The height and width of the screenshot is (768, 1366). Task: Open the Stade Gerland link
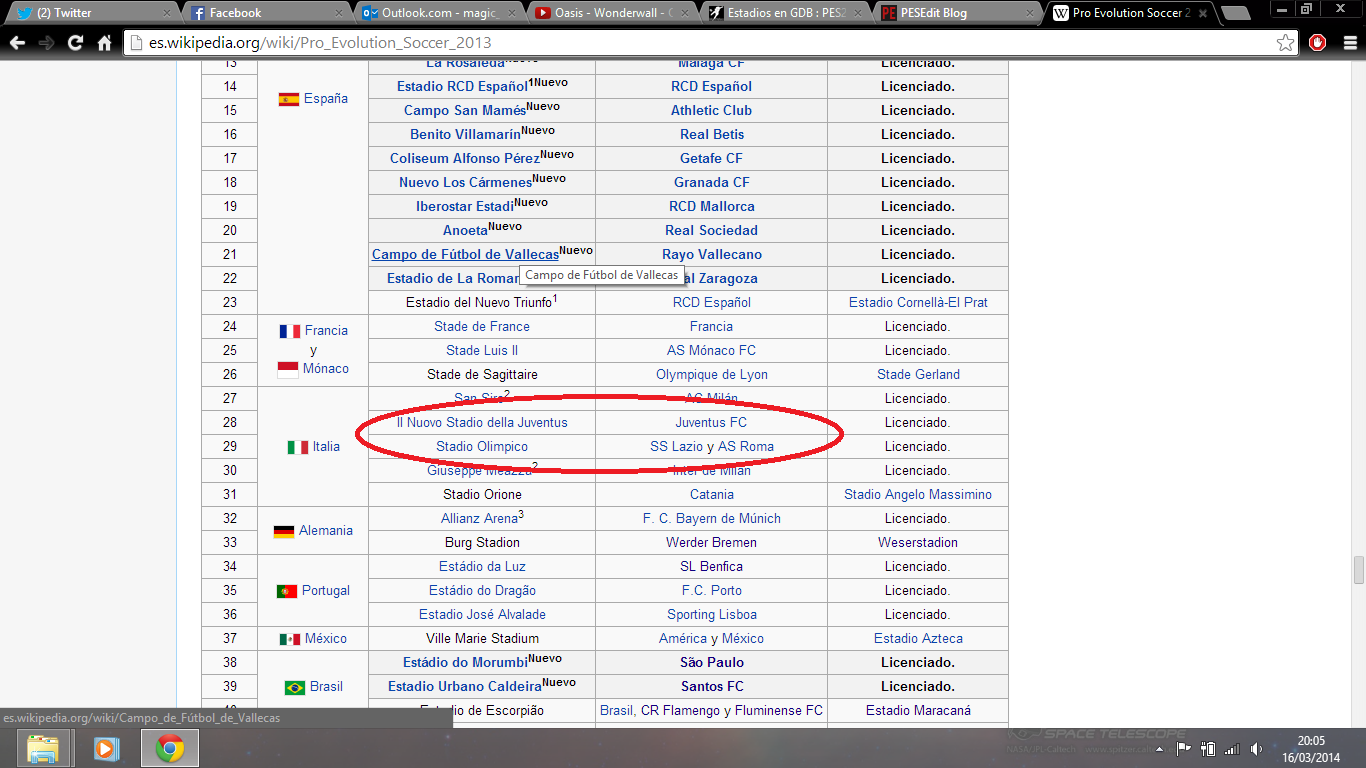(918, 375)
